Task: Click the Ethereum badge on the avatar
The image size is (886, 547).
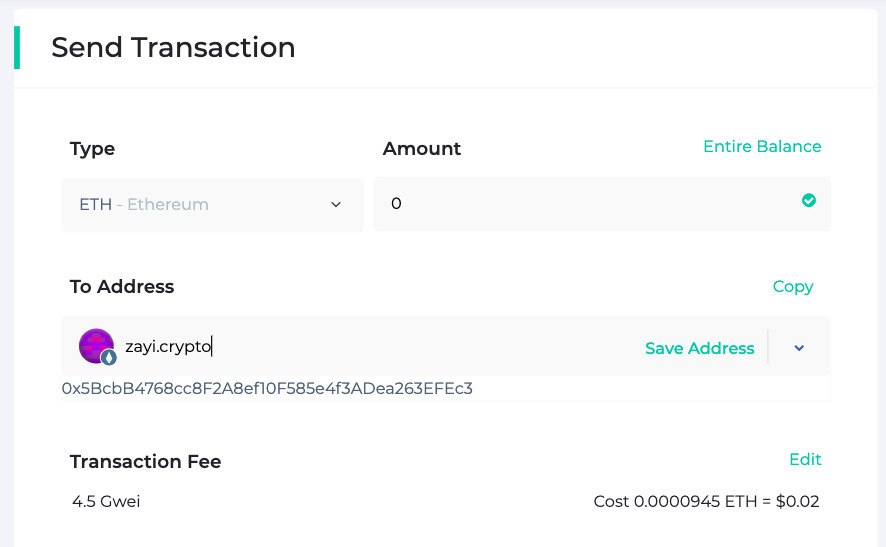Action: click(x=109, y=357)
